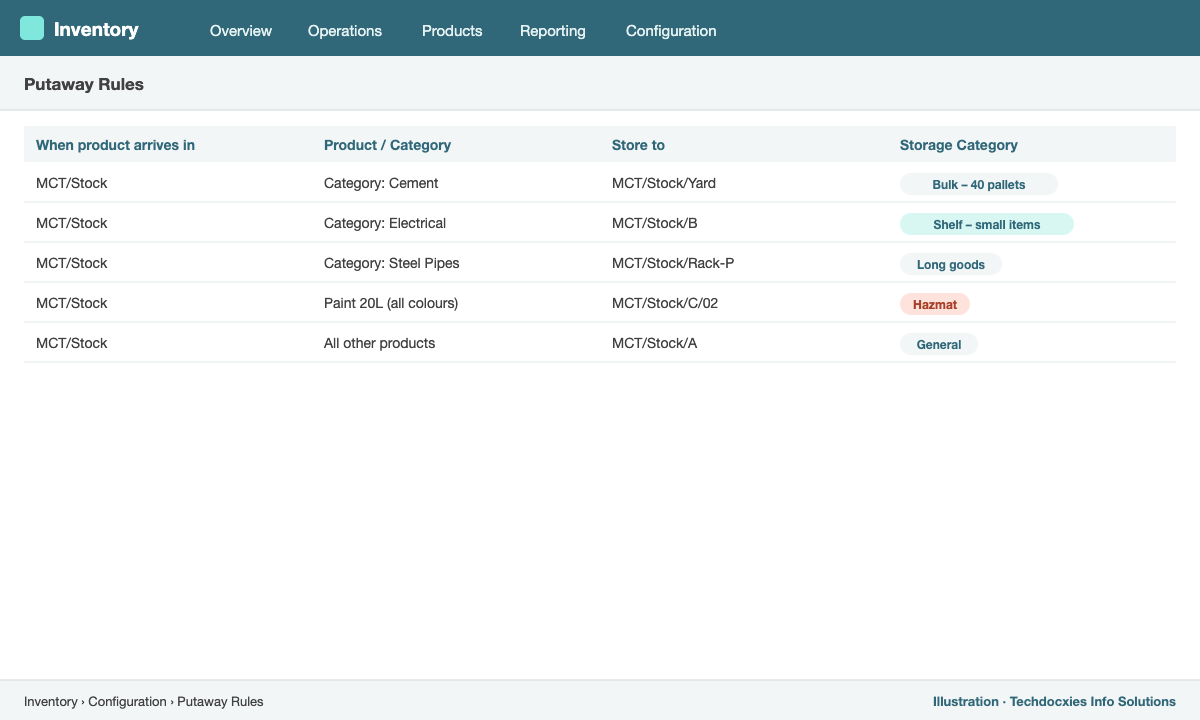Click the MCT/Stock/C/02 destination
This screenshot has height=720, width=1200.
[665, 303]
